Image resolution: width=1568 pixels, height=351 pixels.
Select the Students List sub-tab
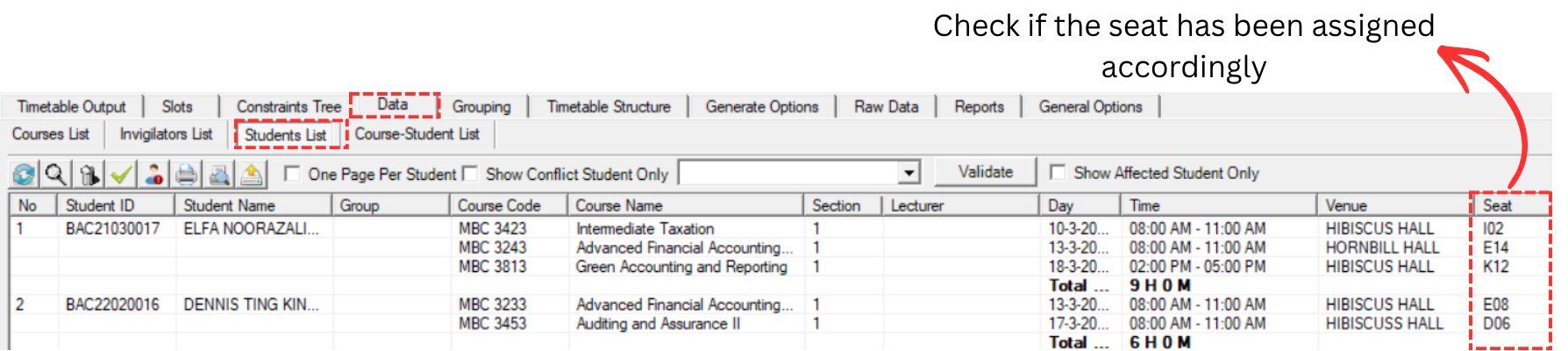tap(286, 135)
